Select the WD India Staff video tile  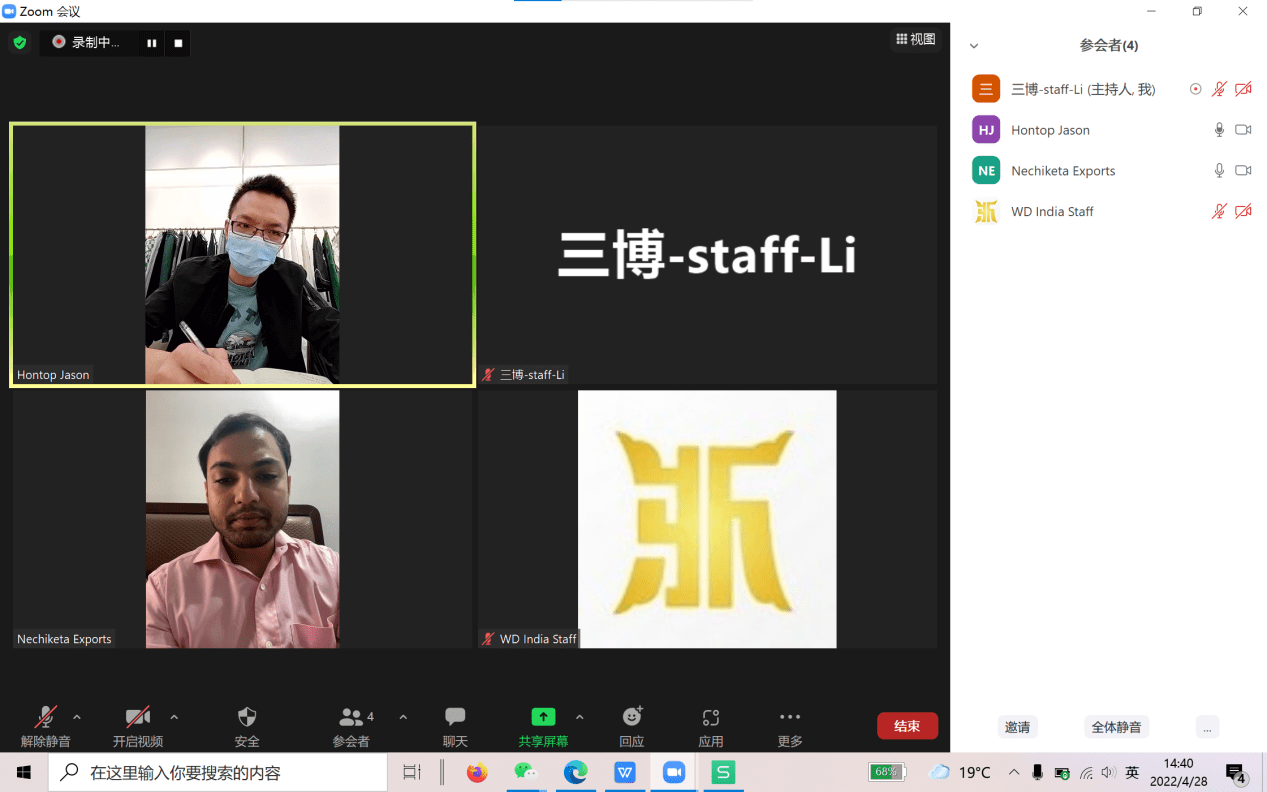[x=707, y=519]
